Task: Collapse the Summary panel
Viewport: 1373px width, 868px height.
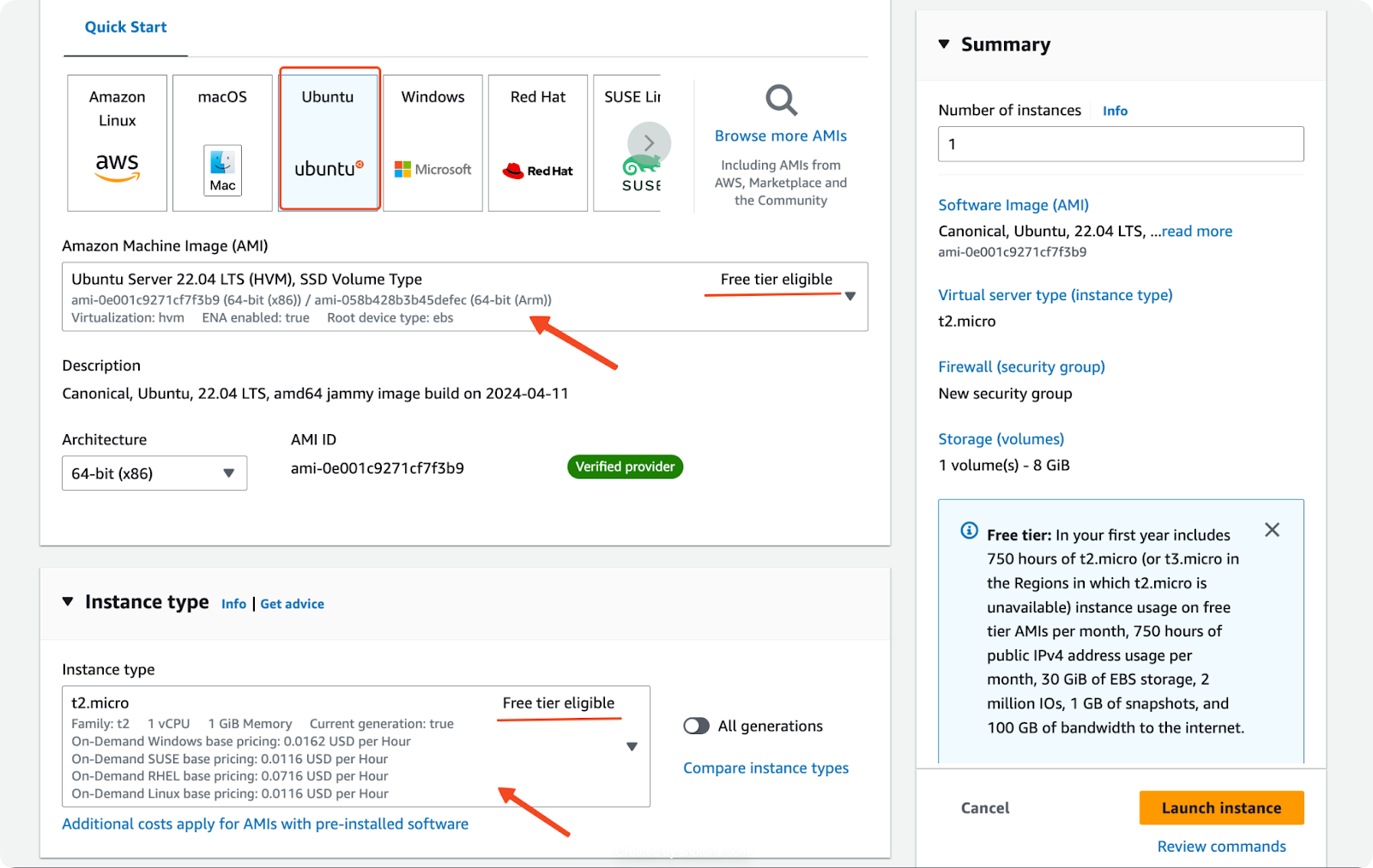Action: pyautogui.click(x=944, y=45)
